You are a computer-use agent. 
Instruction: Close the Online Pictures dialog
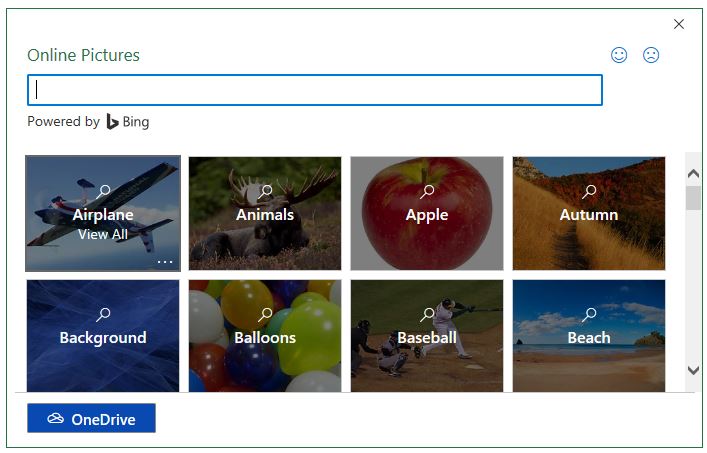click(679, 24)
